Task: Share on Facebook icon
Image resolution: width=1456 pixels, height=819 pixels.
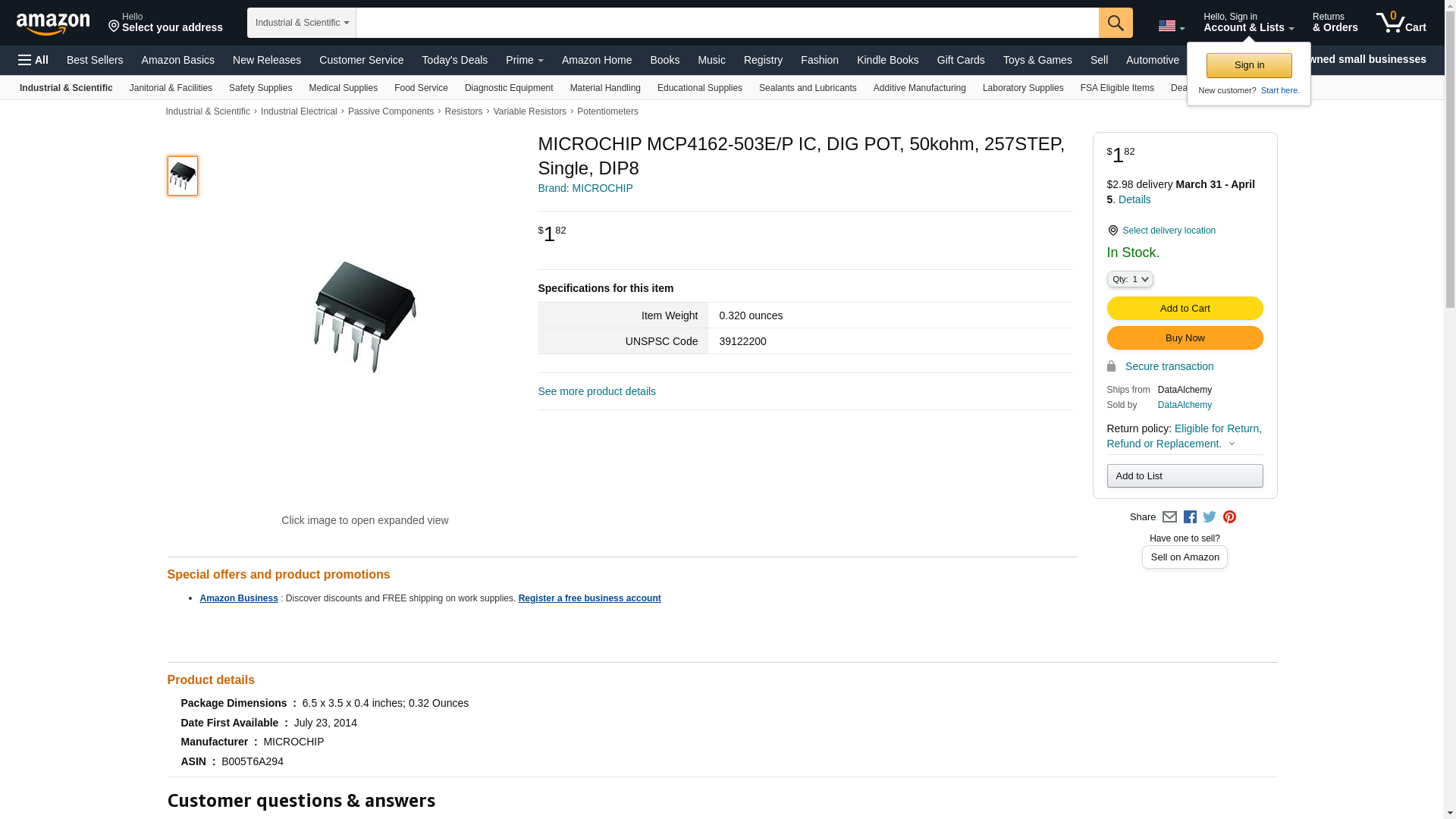Action: pyautogui.click(x=1190, y=517)
